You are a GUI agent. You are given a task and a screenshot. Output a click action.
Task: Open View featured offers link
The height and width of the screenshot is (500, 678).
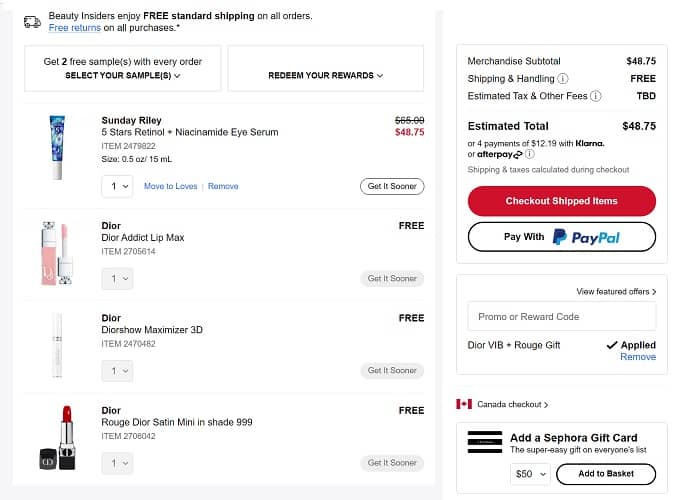[x=616, y=292]
